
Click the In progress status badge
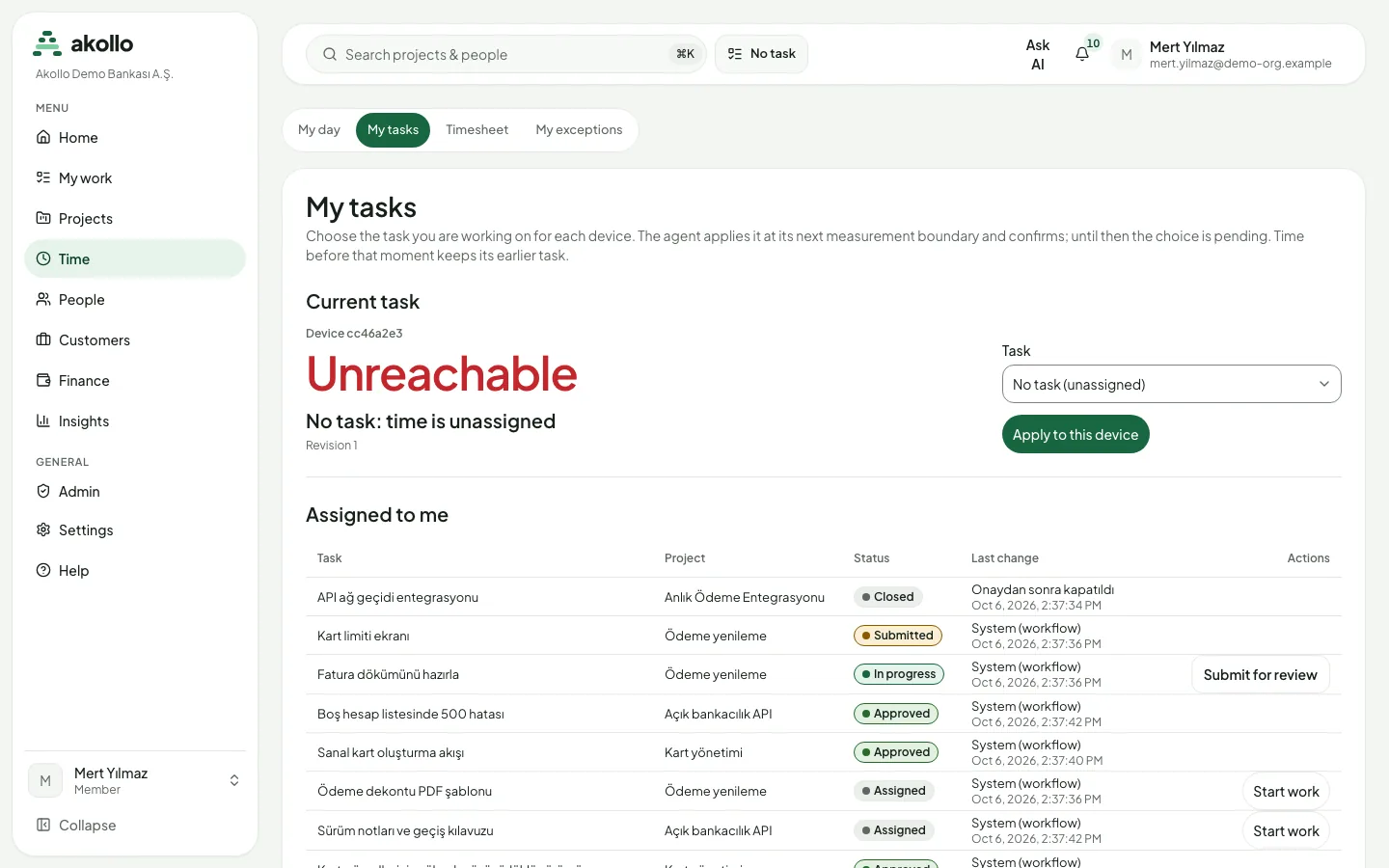[899, 674]
